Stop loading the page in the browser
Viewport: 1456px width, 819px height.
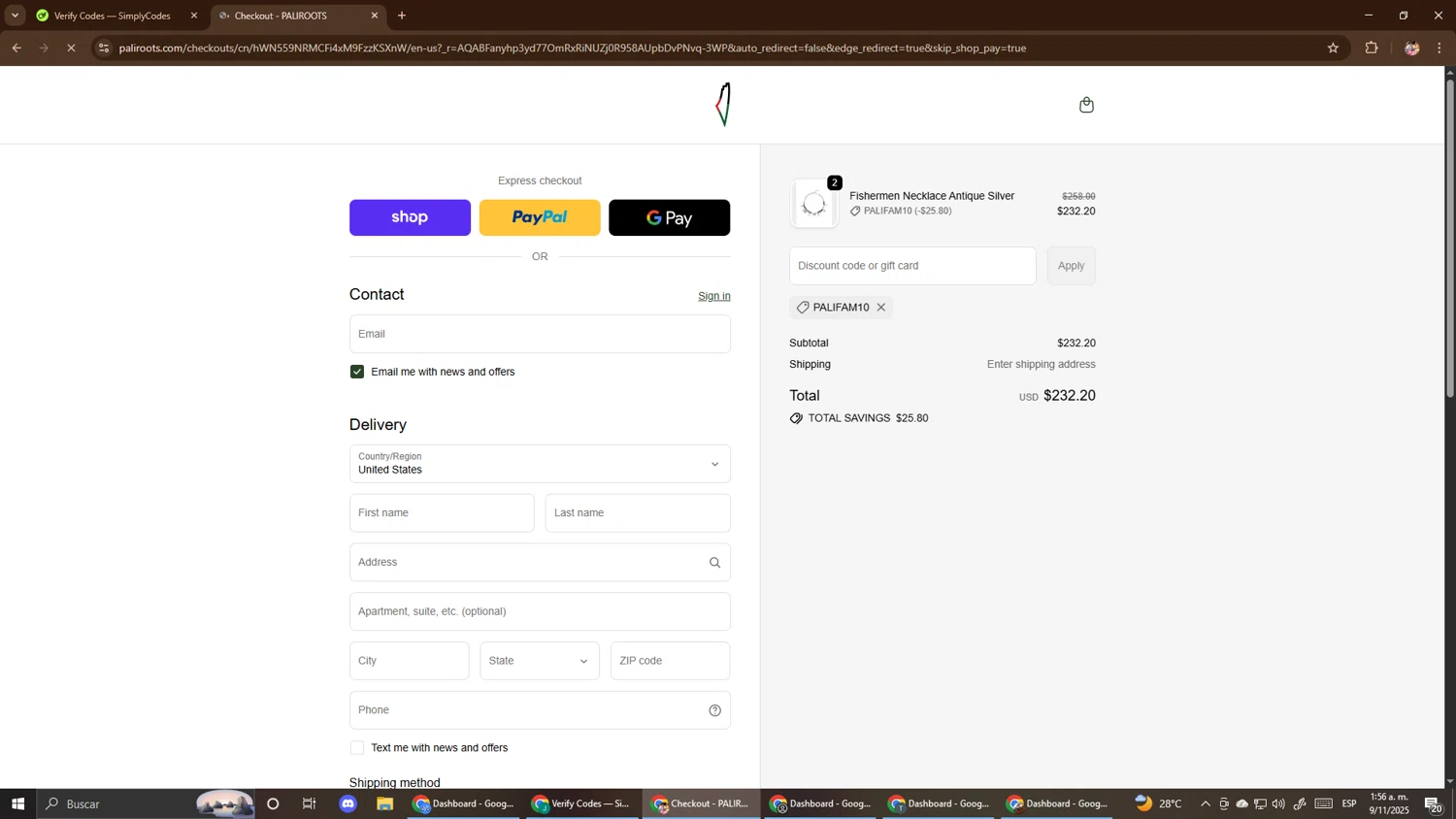pos(71,48)
